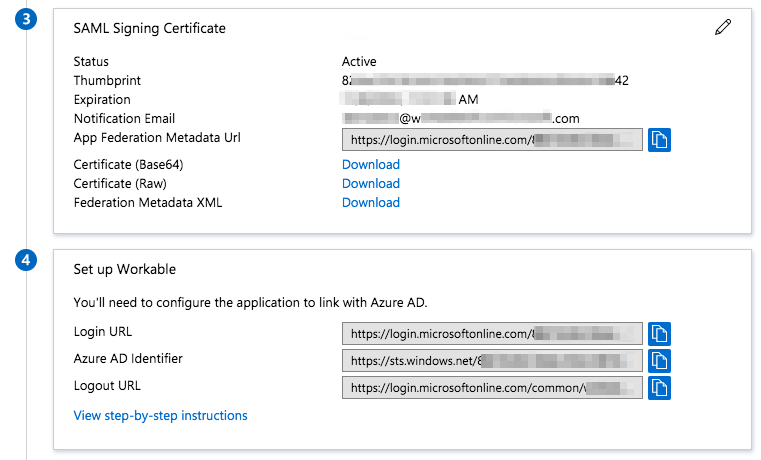Click the Certificate (Base64) label
Viewport: 761px width, 460px height.
click(129, 164)
